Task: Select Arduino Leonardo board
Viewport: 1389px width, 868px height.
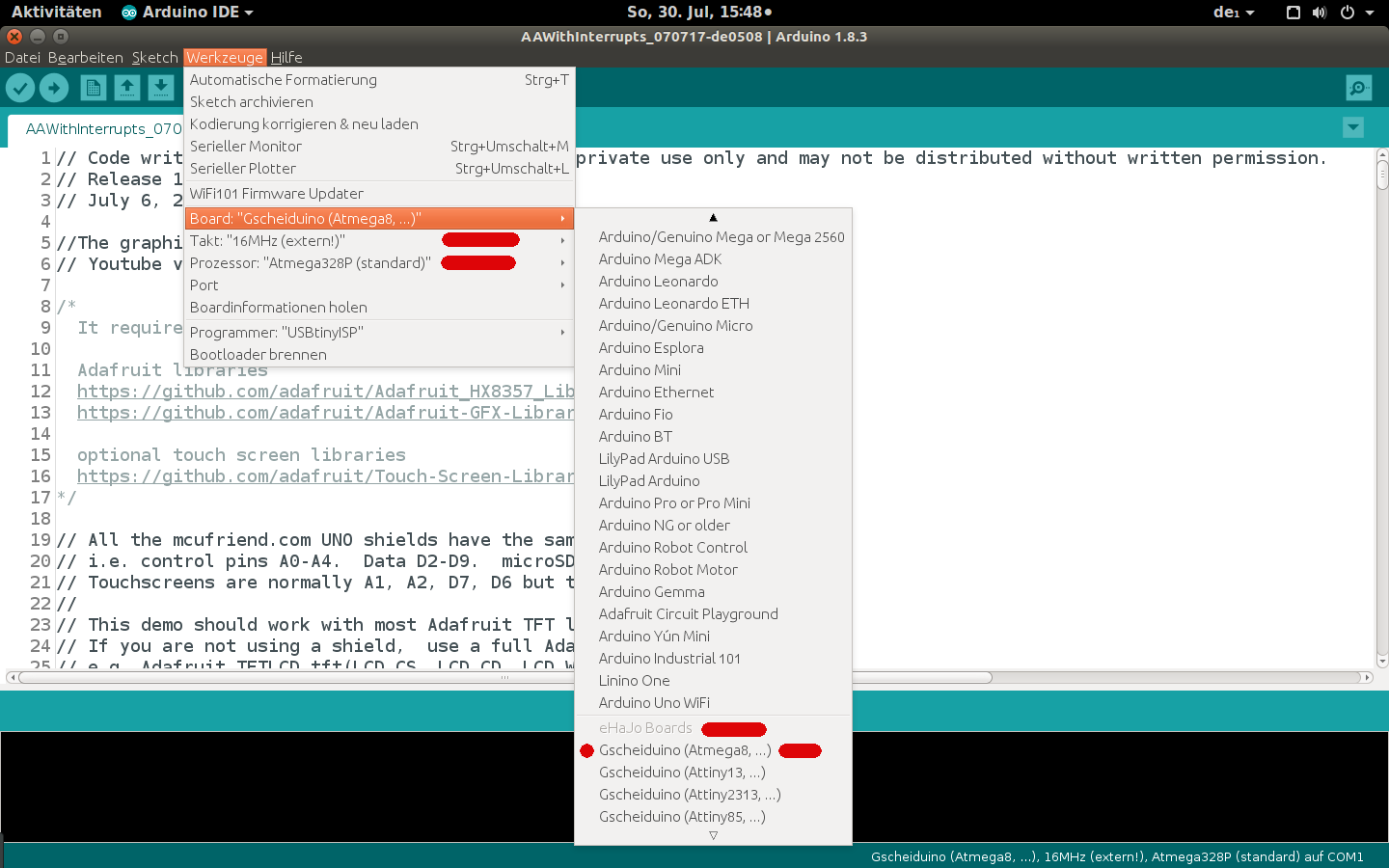Action: pyautogui.click(x=713, y=282)
